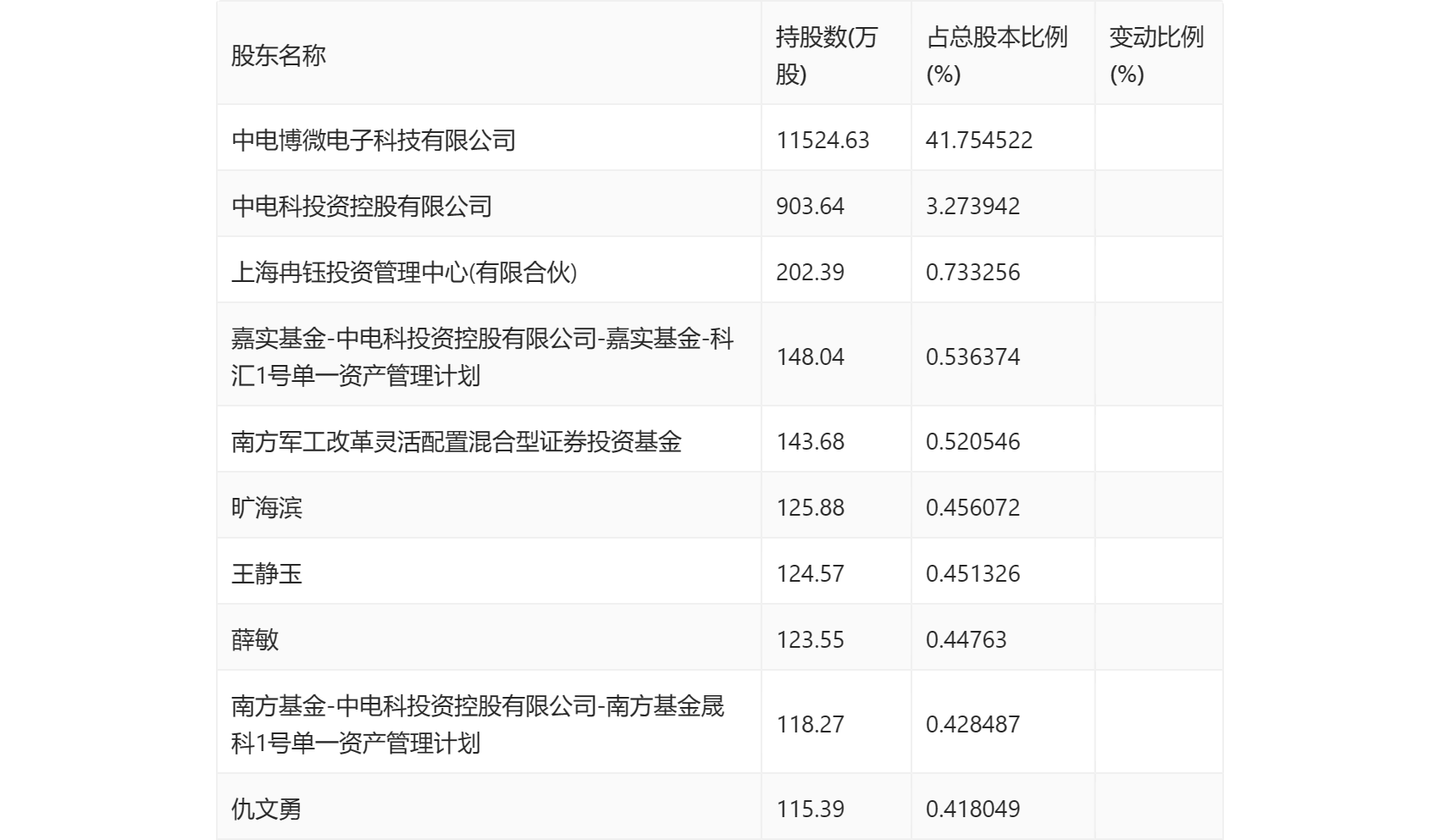The image size is (1440, 840).
Task: Select shareholder 旷海滨
Action: tap(267, 507)
